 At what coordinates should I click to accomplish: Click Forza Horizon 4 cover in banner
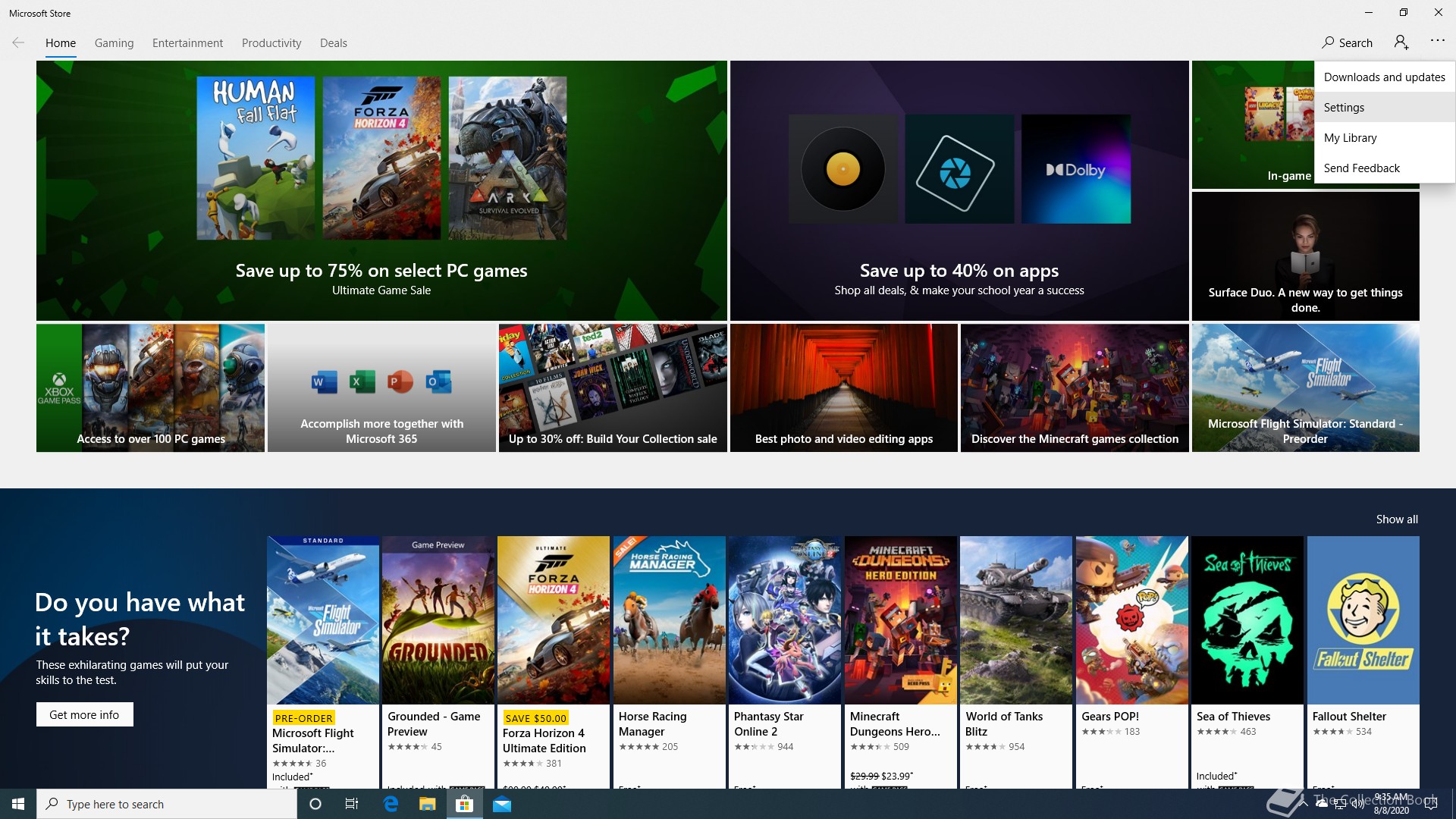381,158
